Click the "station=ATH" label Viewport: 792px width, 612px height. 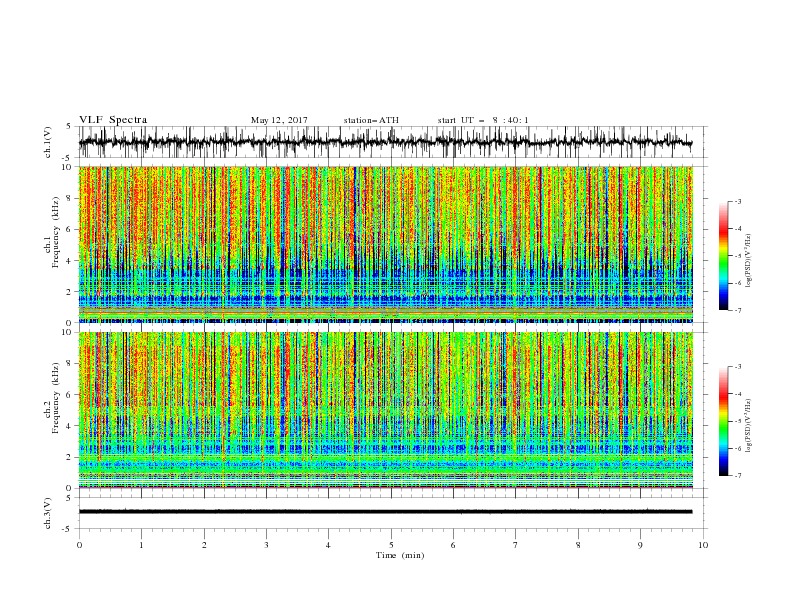371,120
